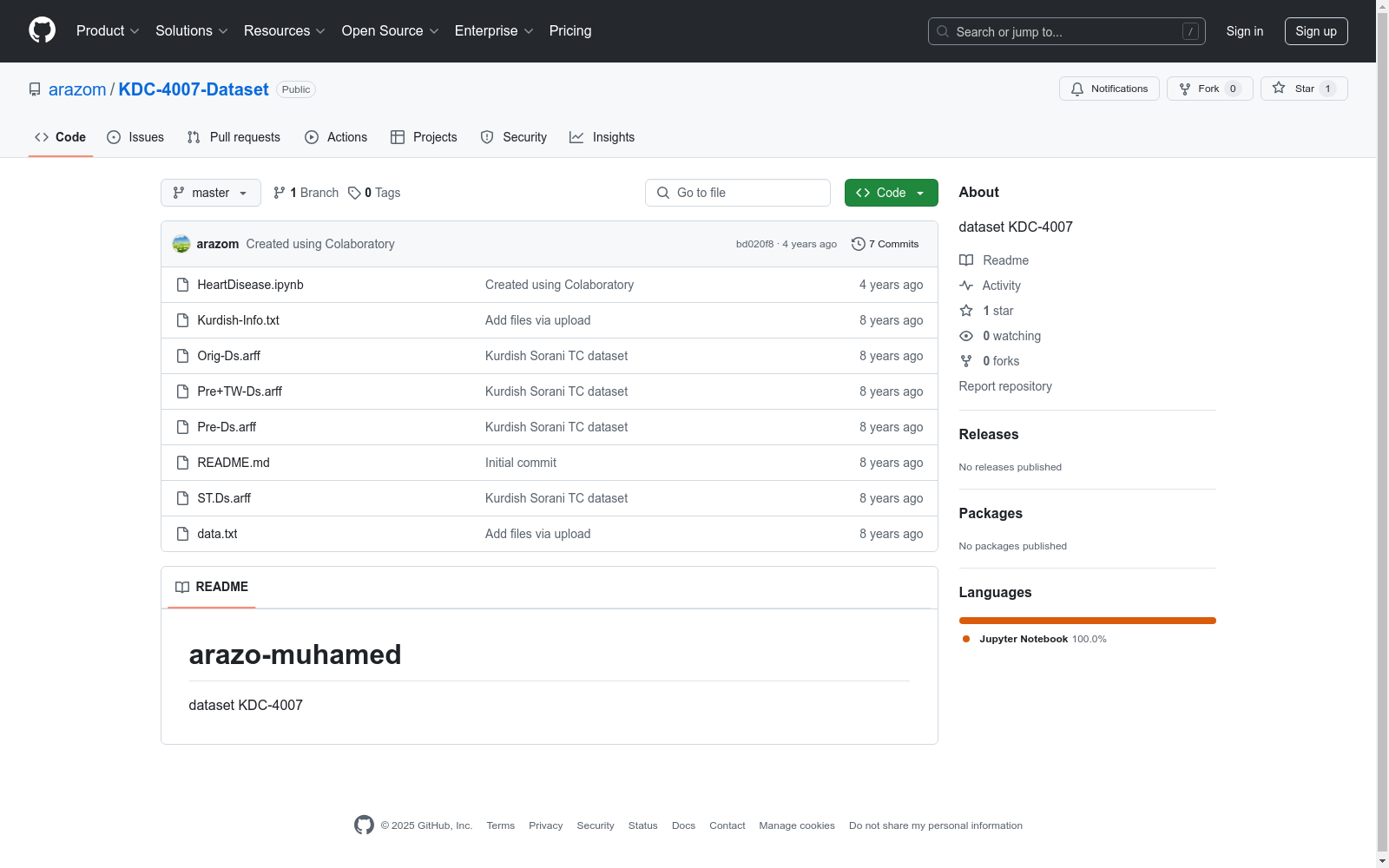This screenshot has height=868, width=1389.
Task: Click the eye icon beside 0 watching
Action: [x=966, y=336]
